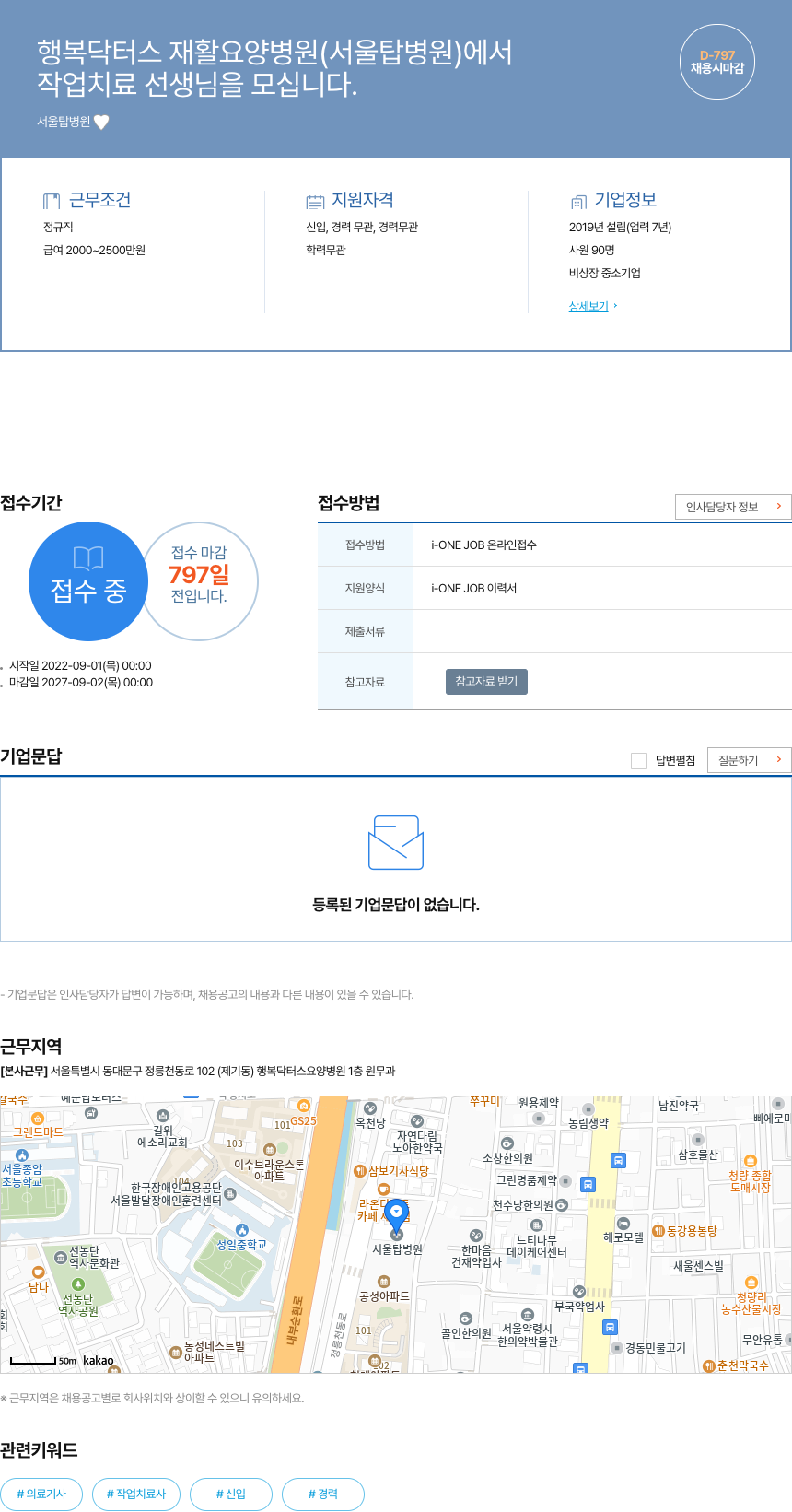Click the 동강용봉탕 restaurant marker
This screenshot has height=1512, width=792.
click(658, 1231)
